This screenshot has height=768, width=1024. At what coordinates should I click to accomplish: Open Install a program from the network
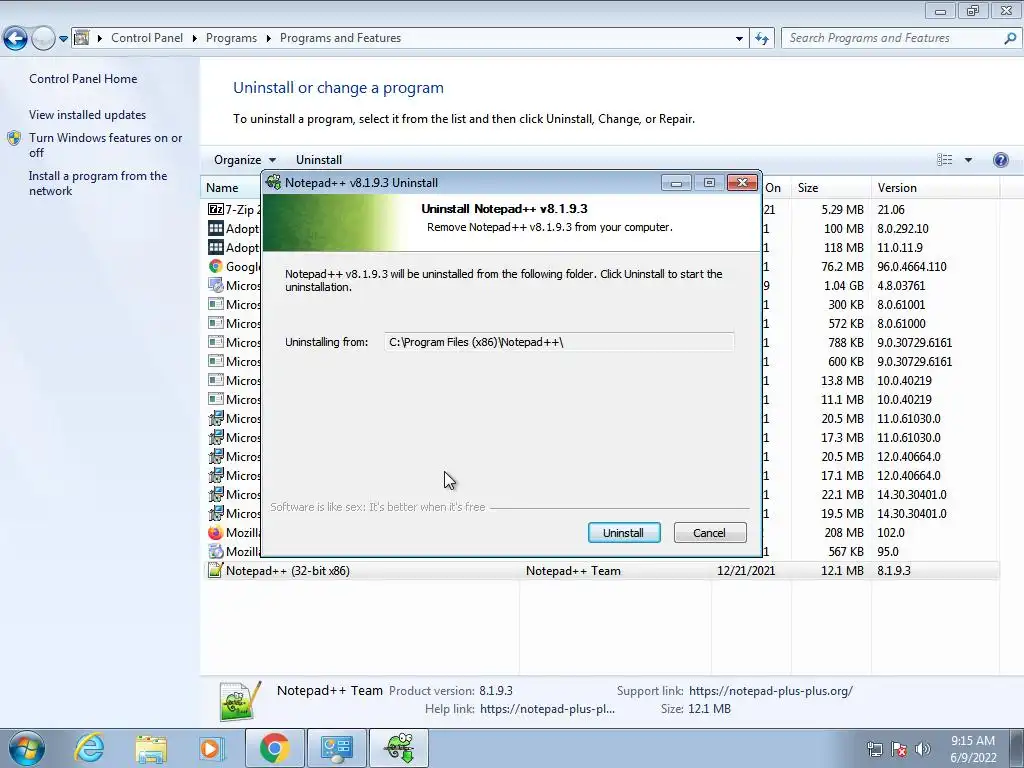[x=98, y=183]
